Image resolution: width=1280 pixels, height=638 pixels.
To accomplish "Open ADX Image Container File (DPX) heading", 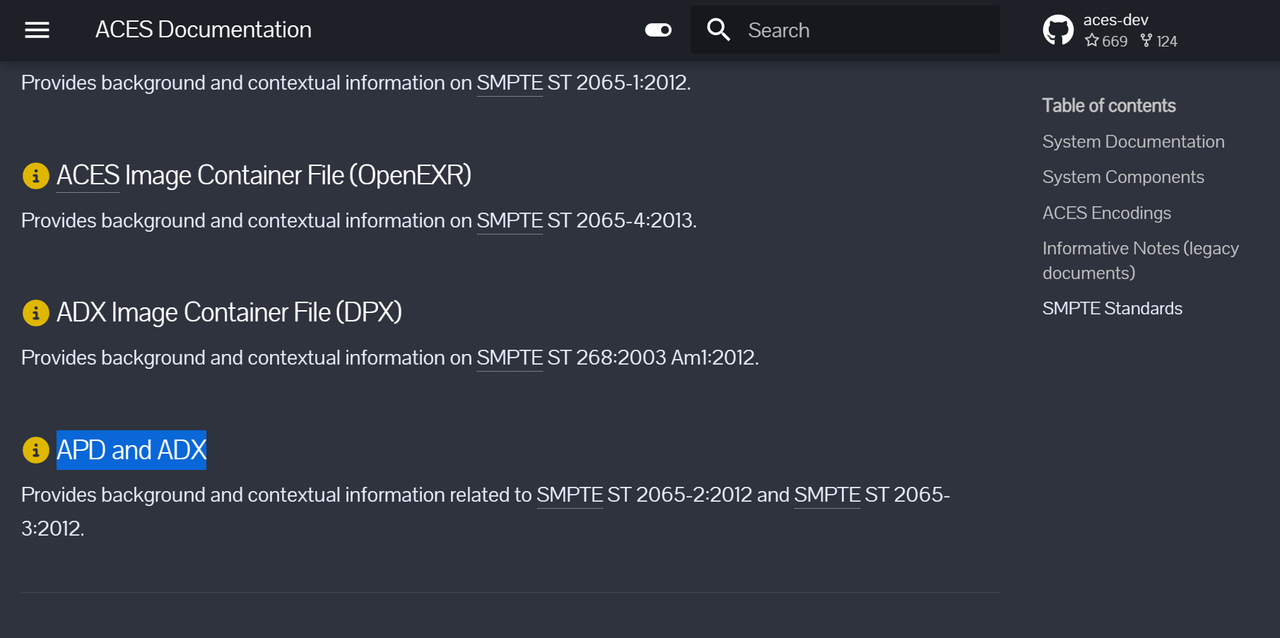I will [229, 312].
